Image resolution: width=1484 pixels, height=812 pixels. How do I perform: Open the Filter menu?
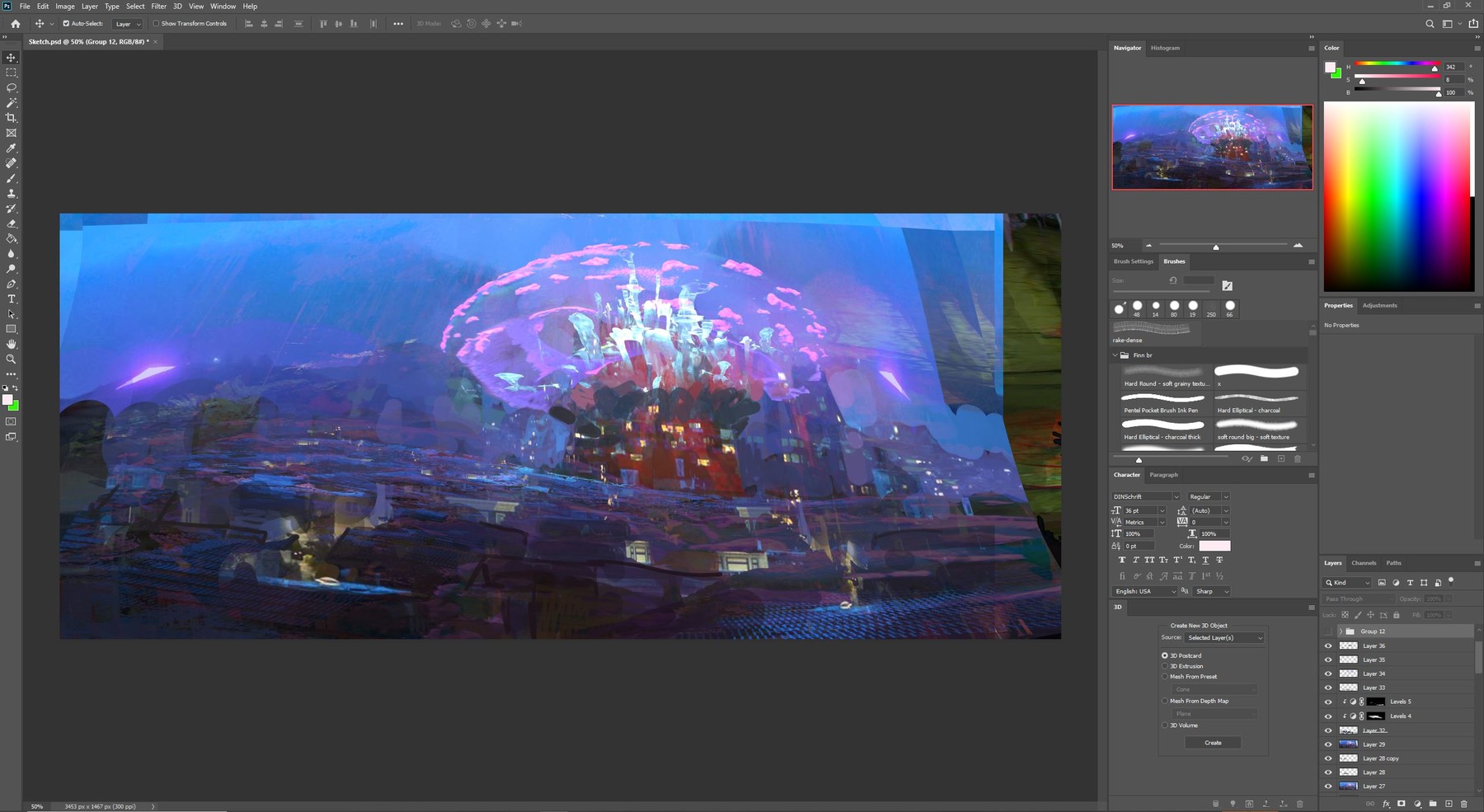[158, 6]
